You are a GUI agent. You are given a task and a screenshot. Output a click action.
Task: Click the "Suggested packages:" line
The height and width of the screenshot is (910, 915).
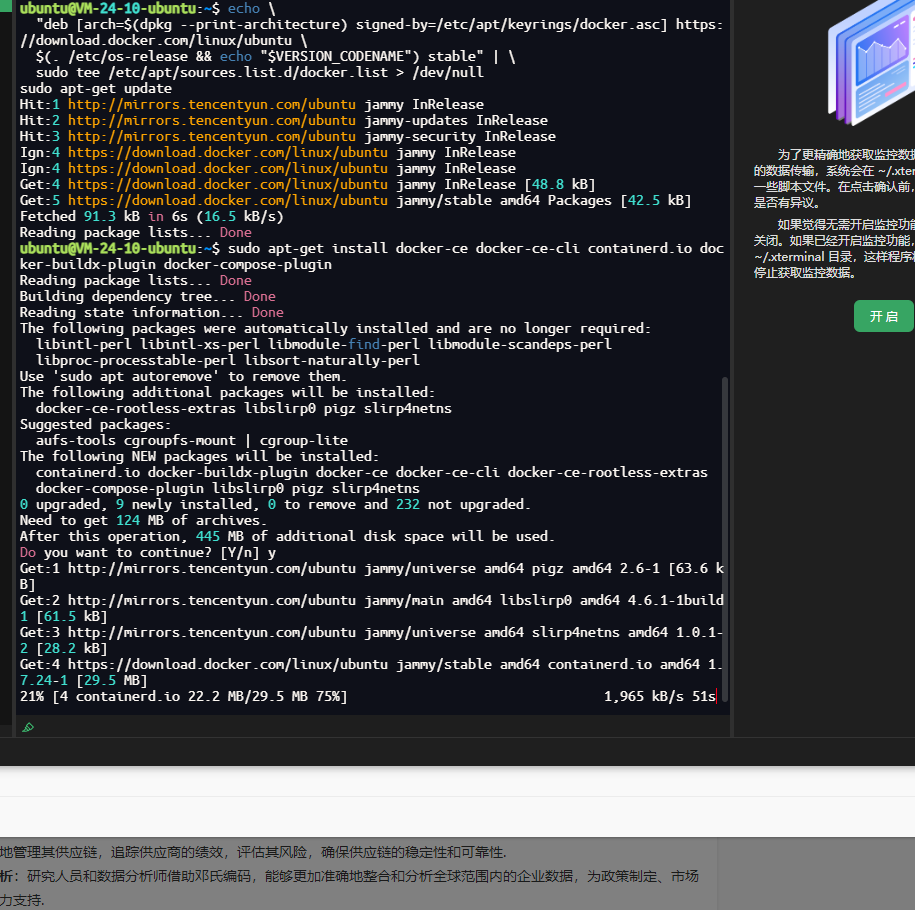[x=96, y=424]
